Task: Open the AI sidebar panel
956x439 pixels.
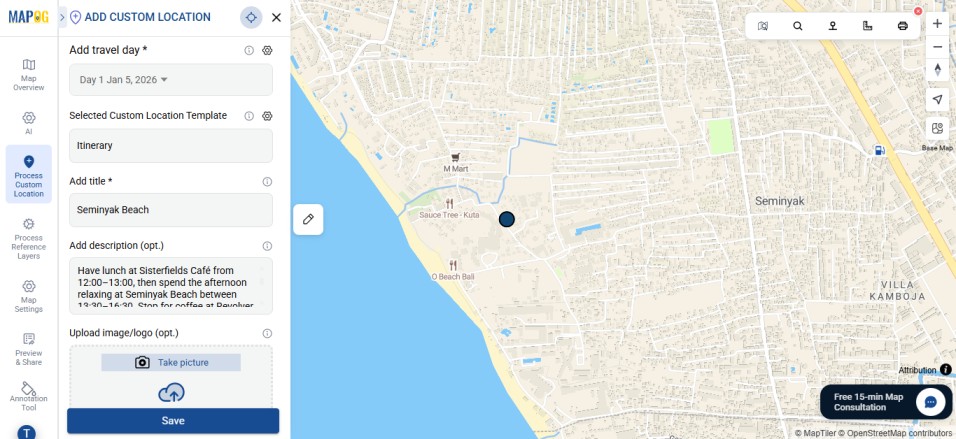Action: tap(29, 123)
